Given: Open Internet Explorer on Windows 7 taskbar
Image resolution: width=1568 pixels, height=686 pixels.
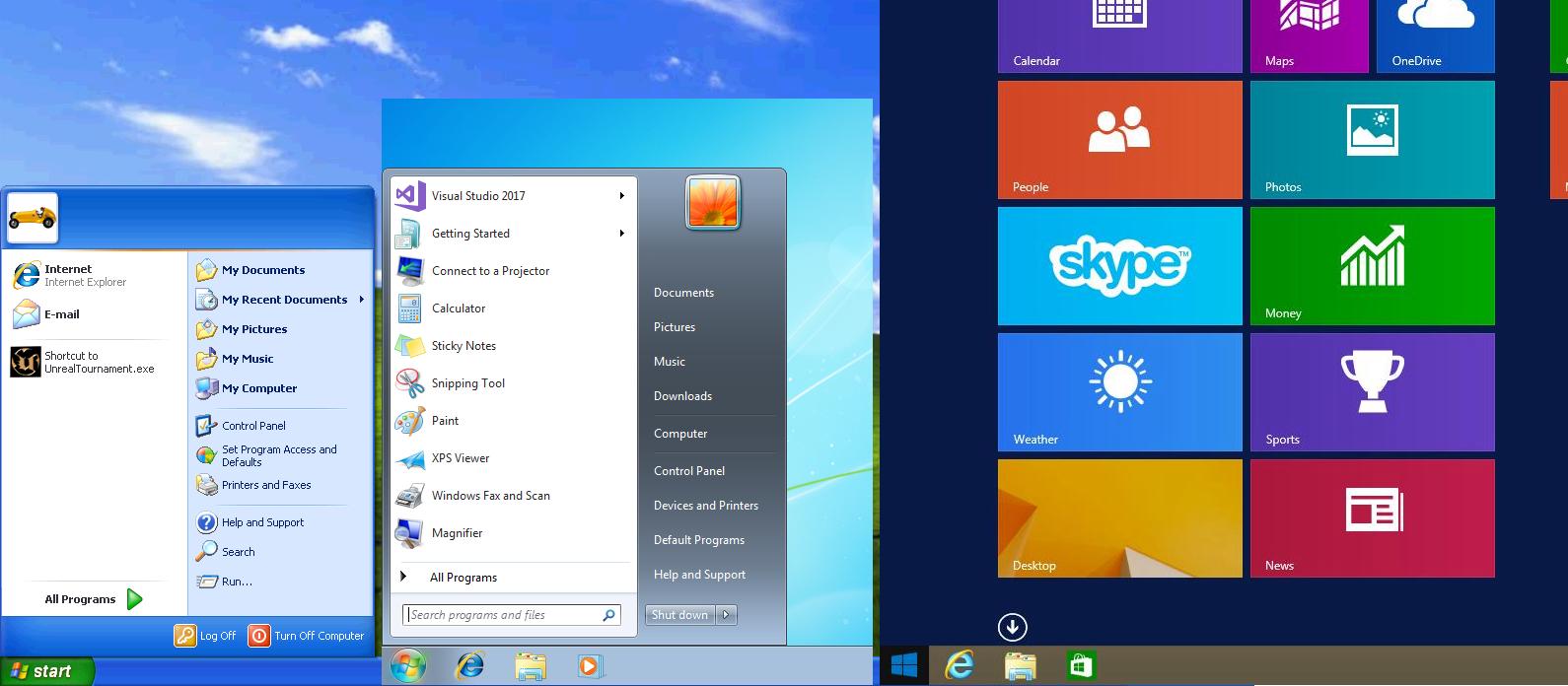Looking at the screenshot, I should coord(469,666).
